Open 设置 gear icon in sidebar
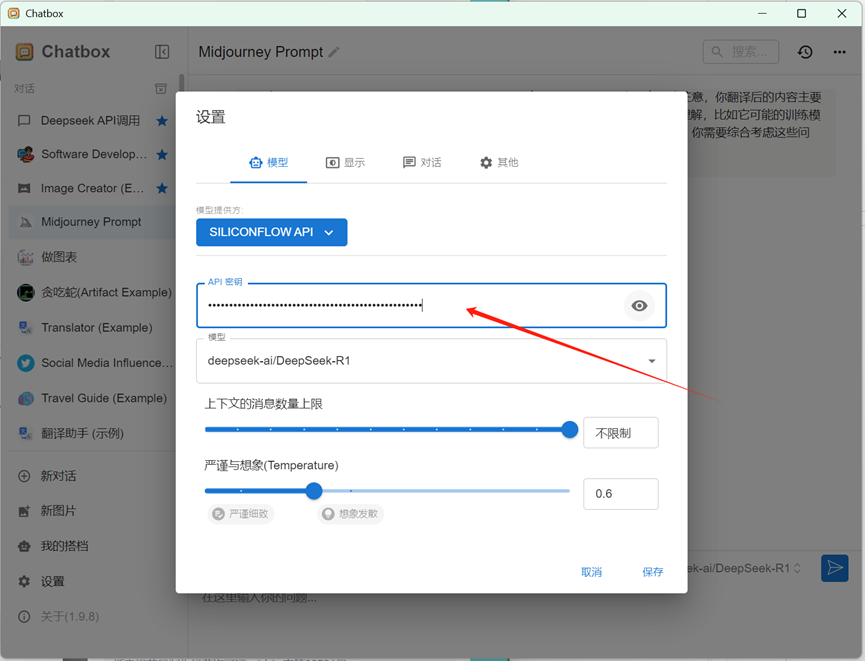 coord(24,582)
